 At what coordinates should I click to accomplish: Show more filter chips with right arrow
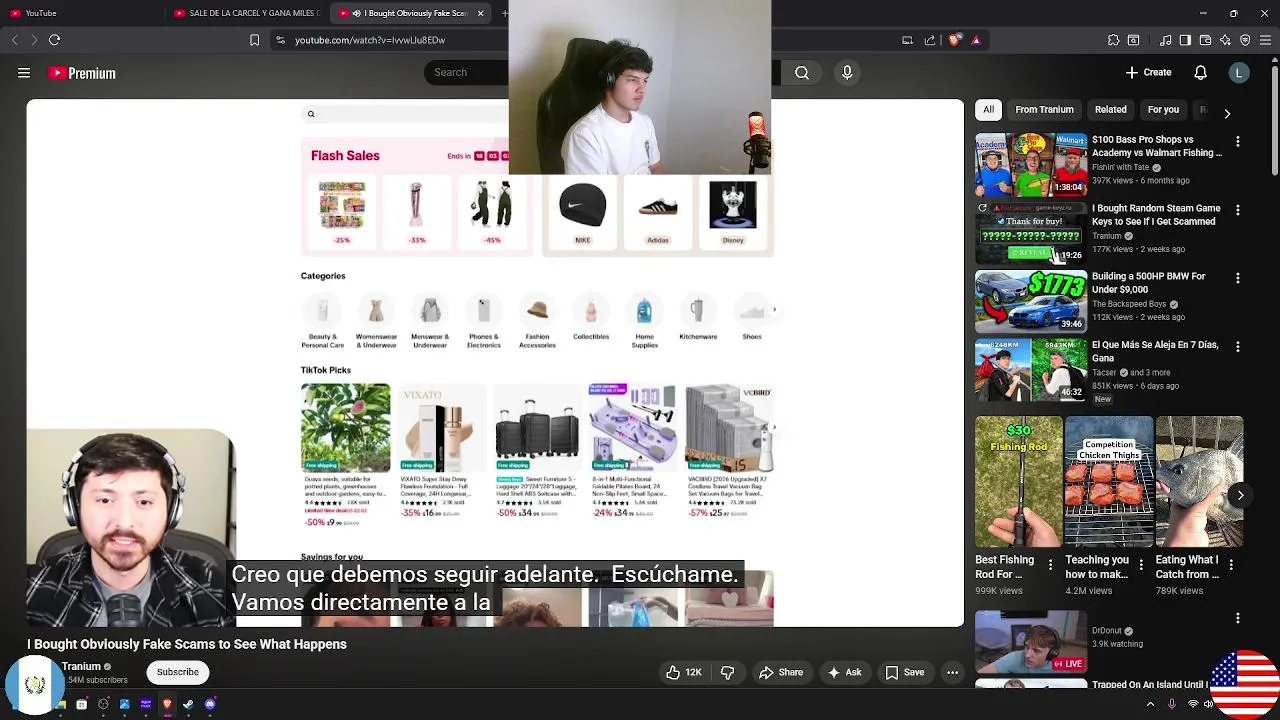coord(1227,113)
